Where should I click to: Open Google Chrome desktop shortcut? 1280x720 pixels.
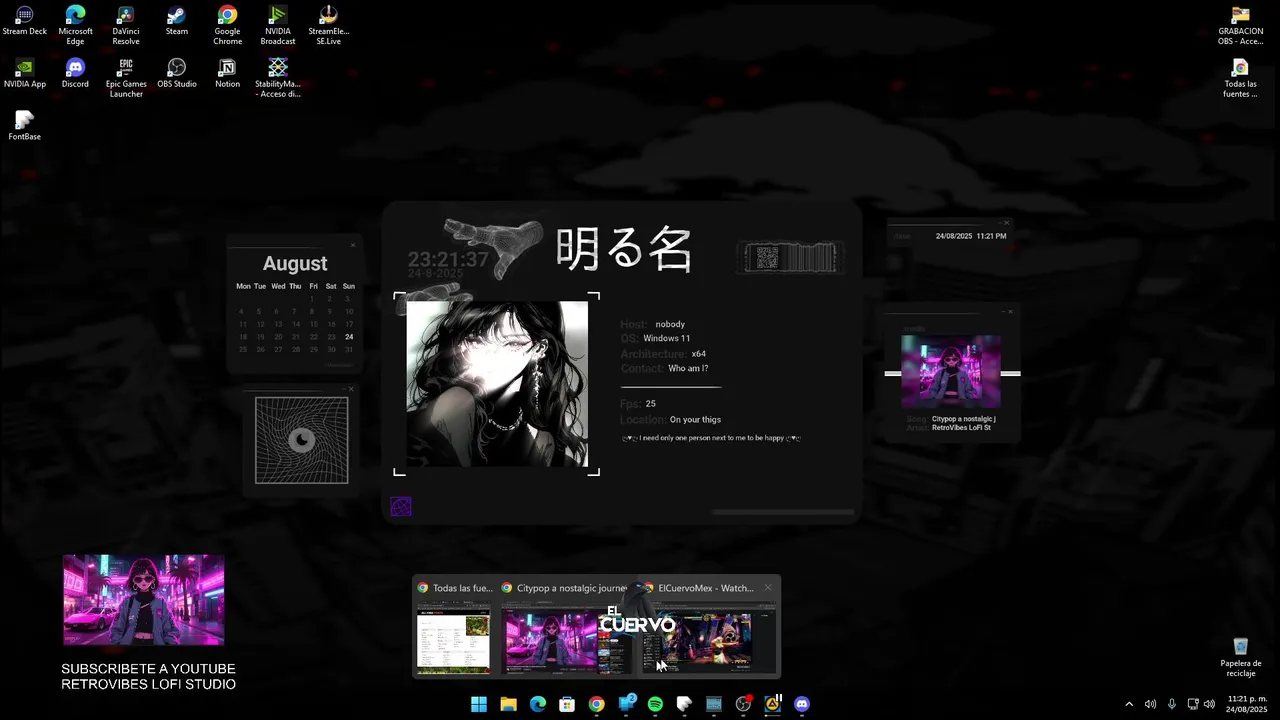coord(227,25)
